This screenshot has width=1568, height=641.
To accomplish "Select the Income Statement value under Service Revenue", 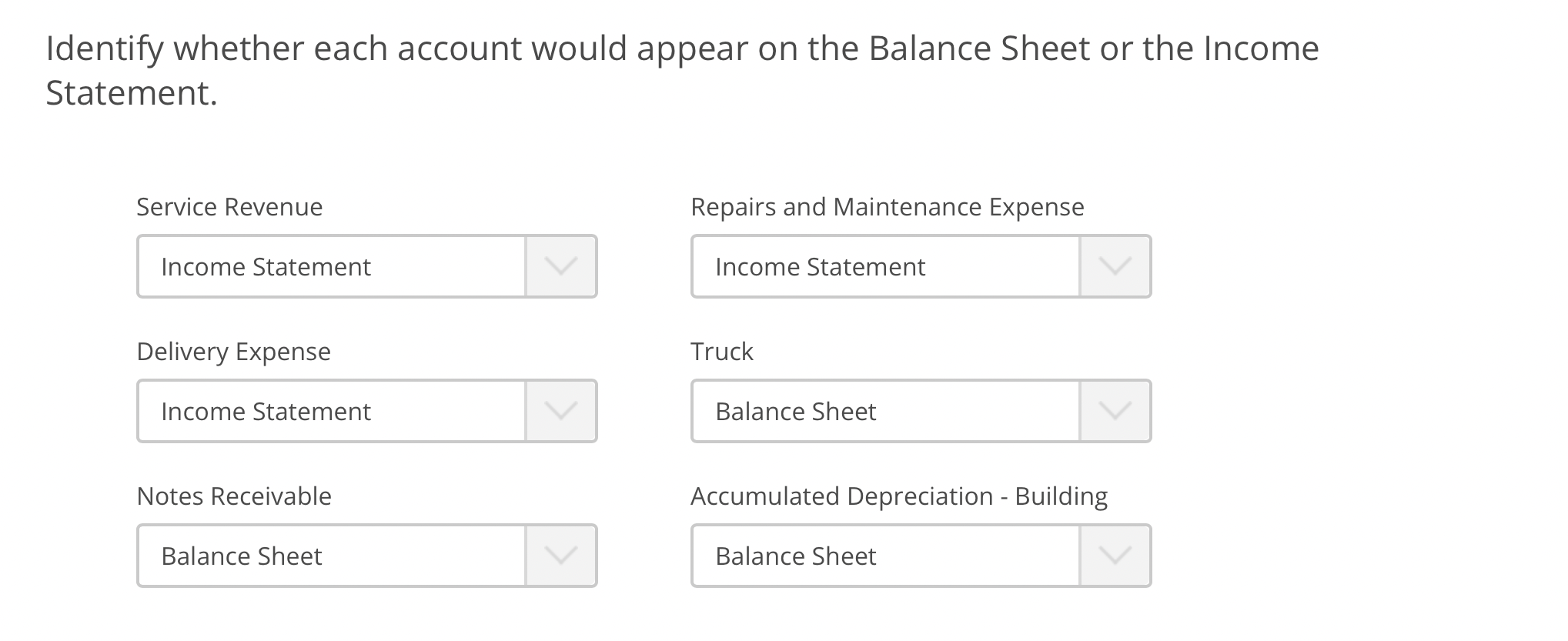I will [266, 266].
